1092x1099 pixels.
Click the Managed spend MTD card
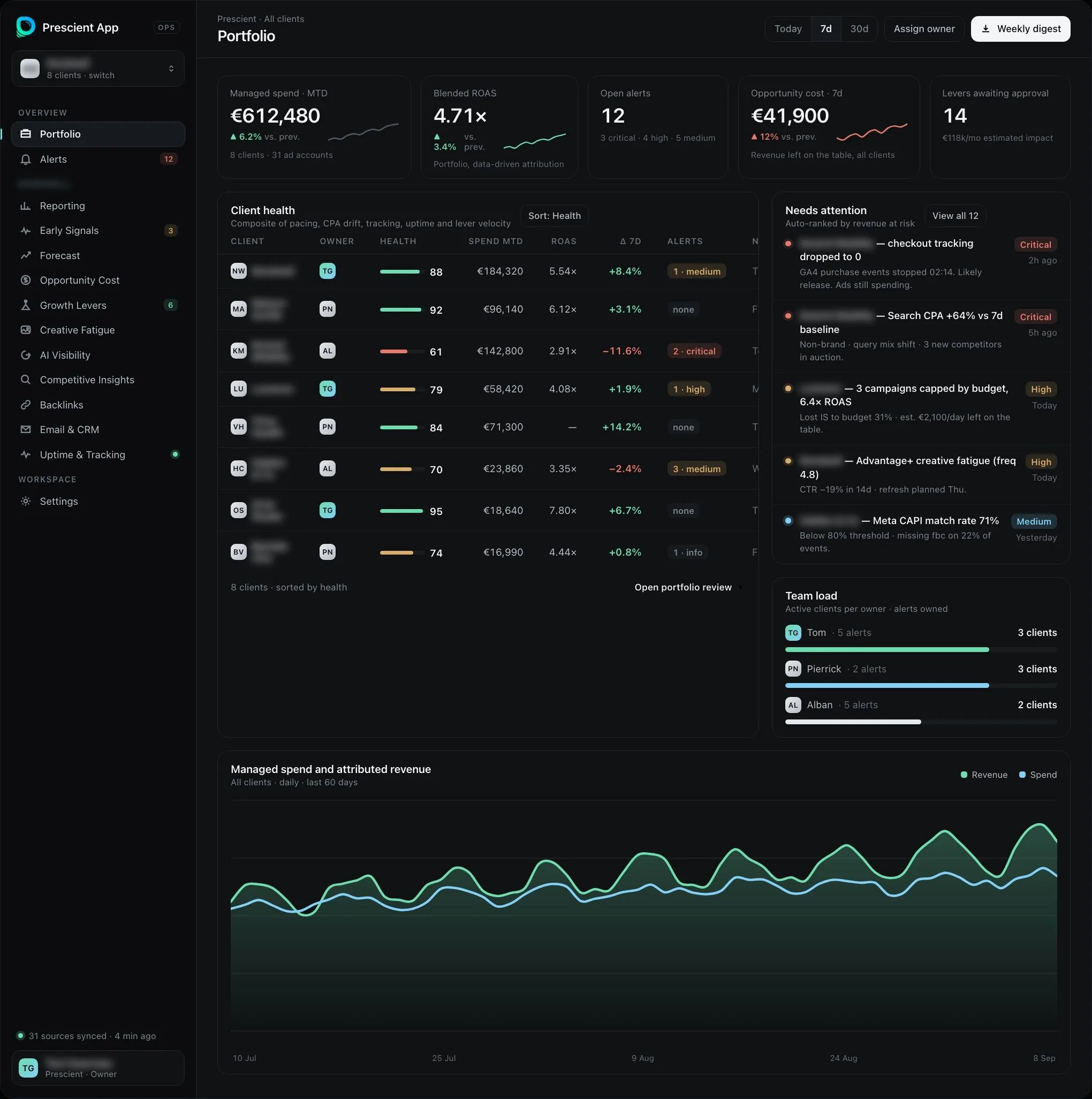coord(314,127)
